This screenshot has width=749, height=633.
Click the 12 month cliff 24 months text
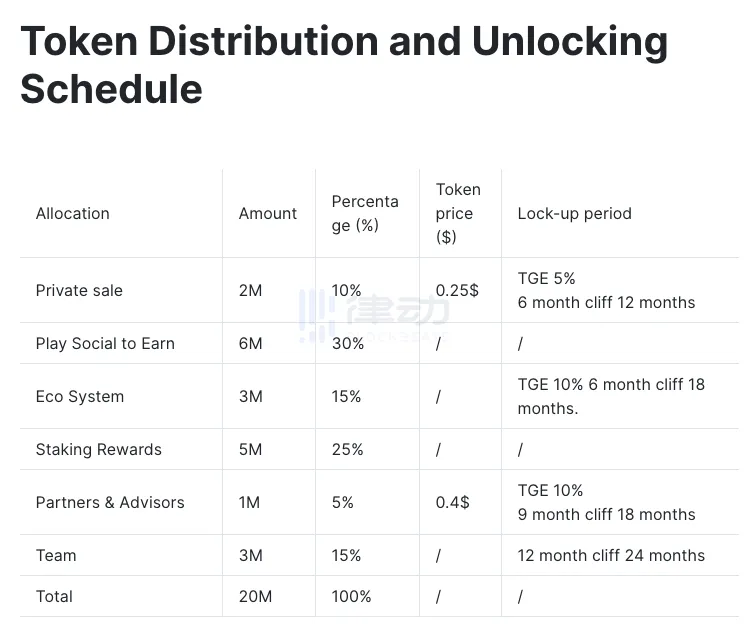(611, 555)
